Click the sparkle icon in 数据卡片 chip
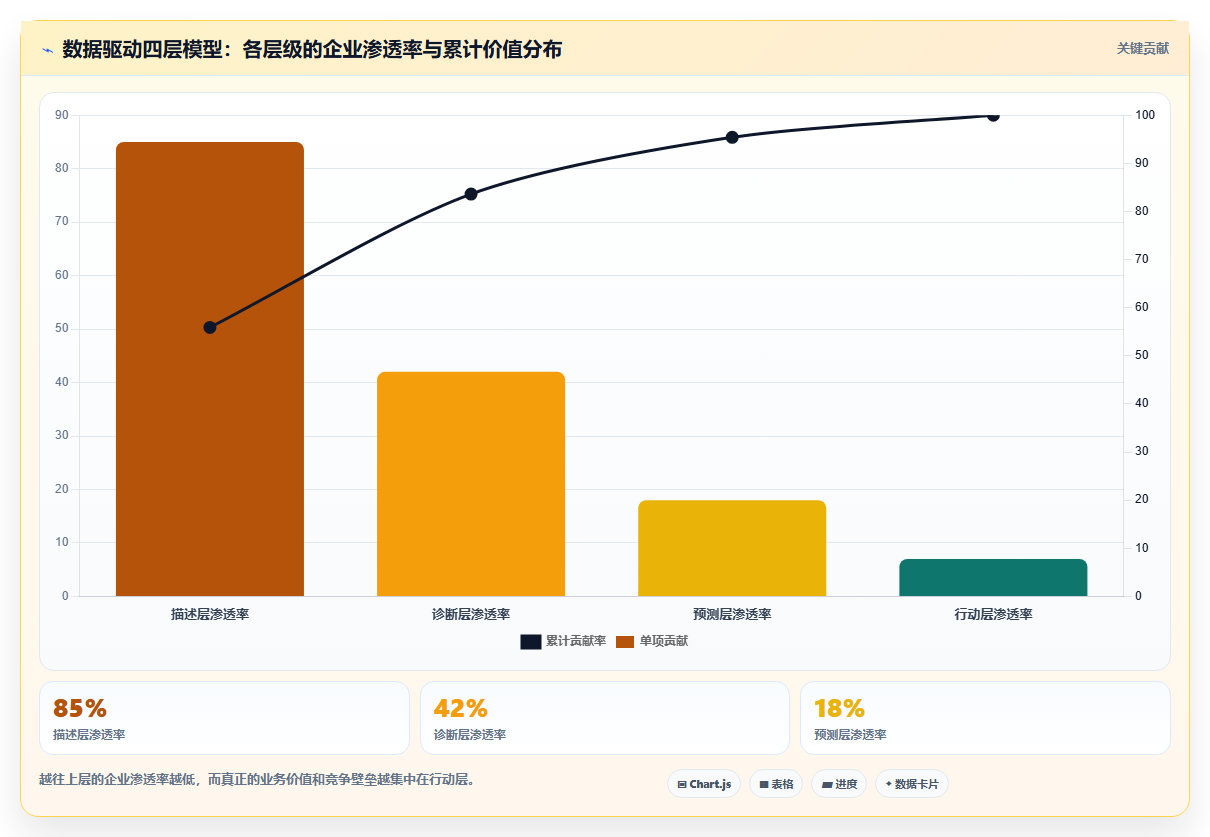Screen dimensions: 1210x837 888,784
